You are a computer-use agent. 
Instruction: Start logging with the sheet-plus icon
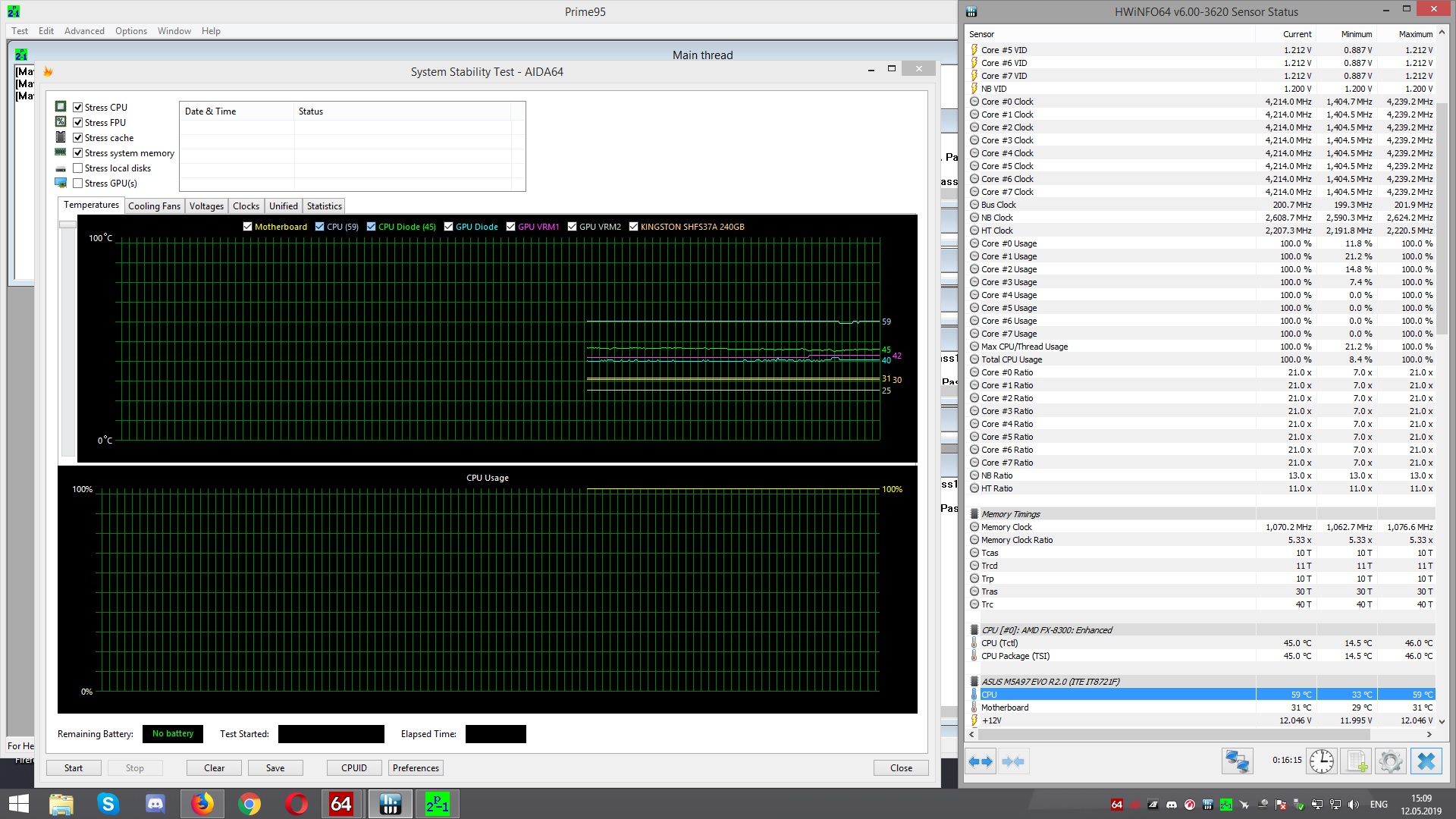[1356, 761]
